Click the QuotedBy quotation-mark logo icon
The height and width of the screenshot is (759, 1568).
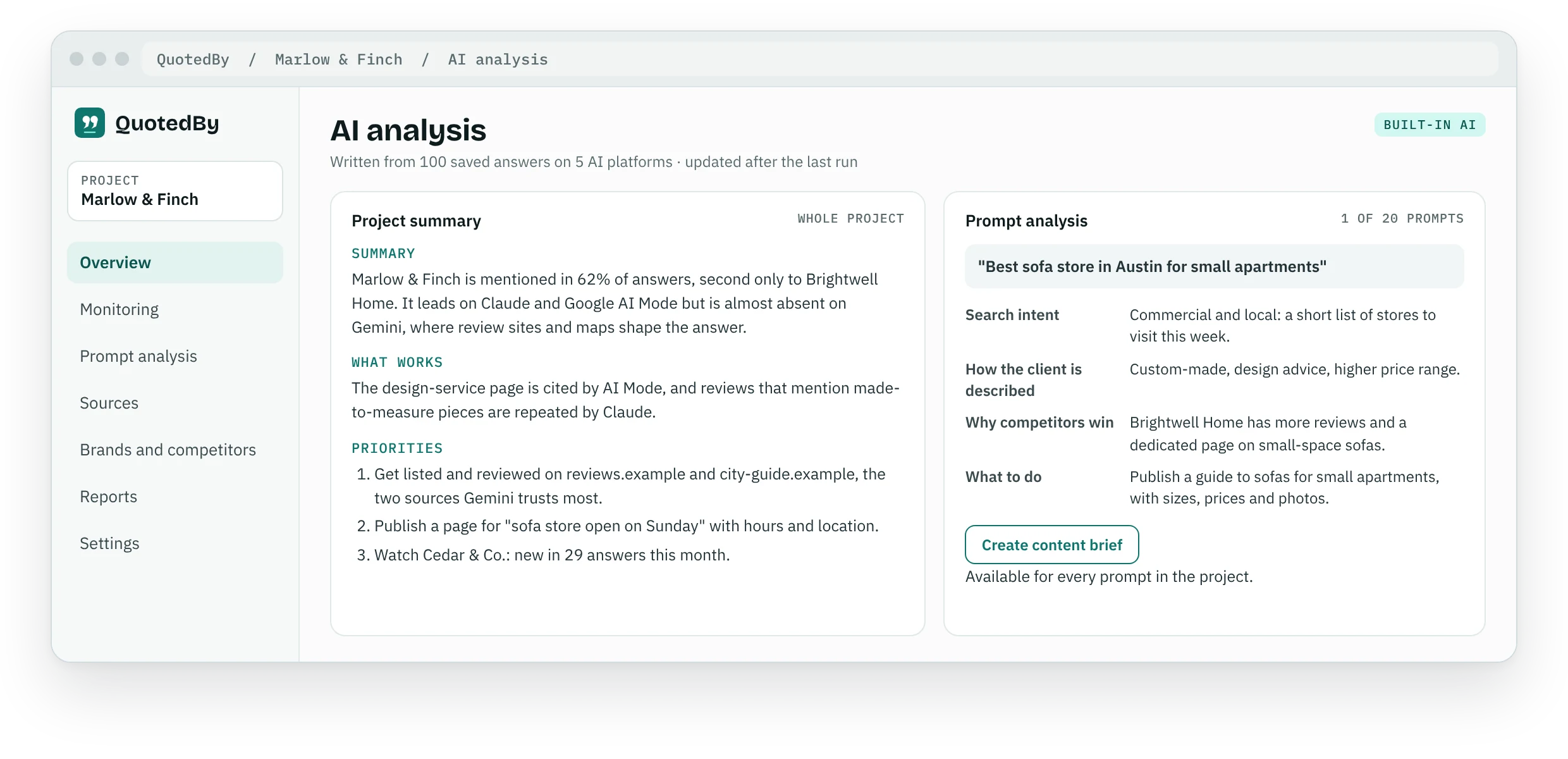pos(90,123)
